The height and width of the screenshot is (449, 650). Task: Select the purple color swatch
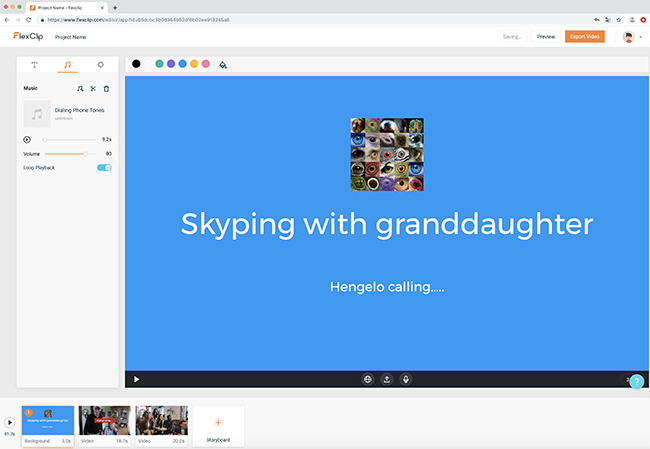pos(171,64)
